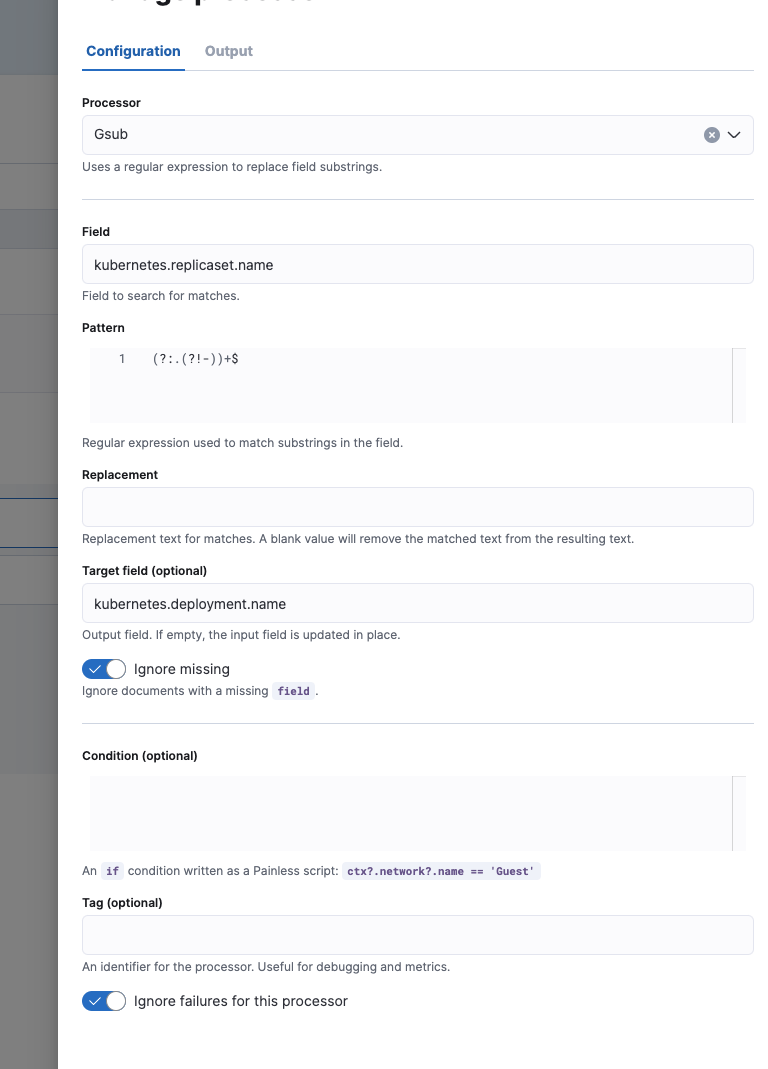Image resolution: width=768 pixels, height=1069 pixels.
Task: Open the Output tab
Action: (x=229, y=51)
